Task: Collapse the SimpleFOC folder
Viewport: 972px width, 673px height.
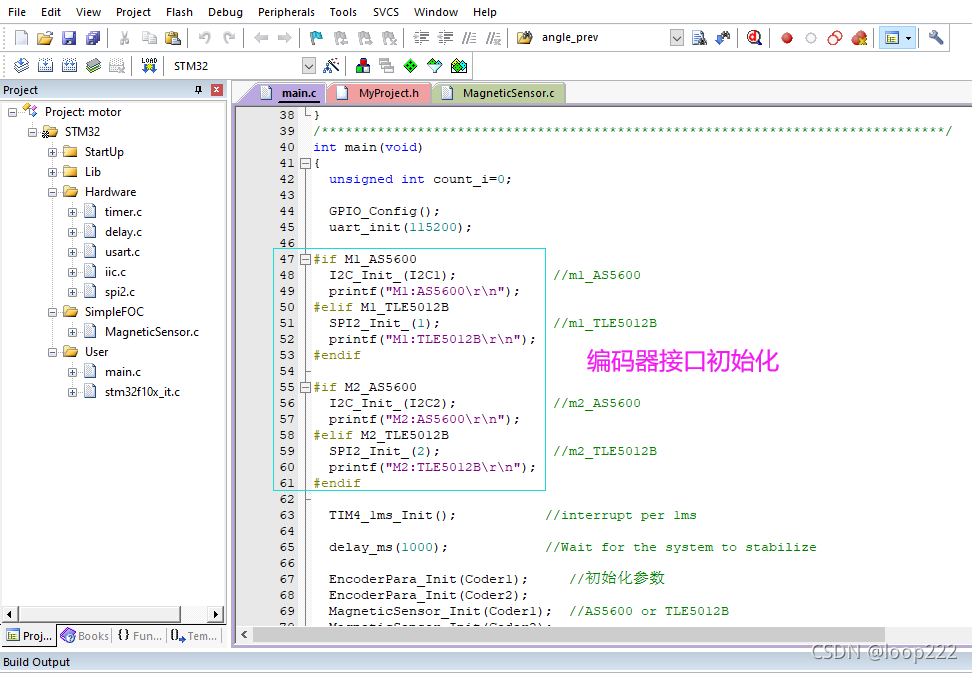Action: coord(53,312)
